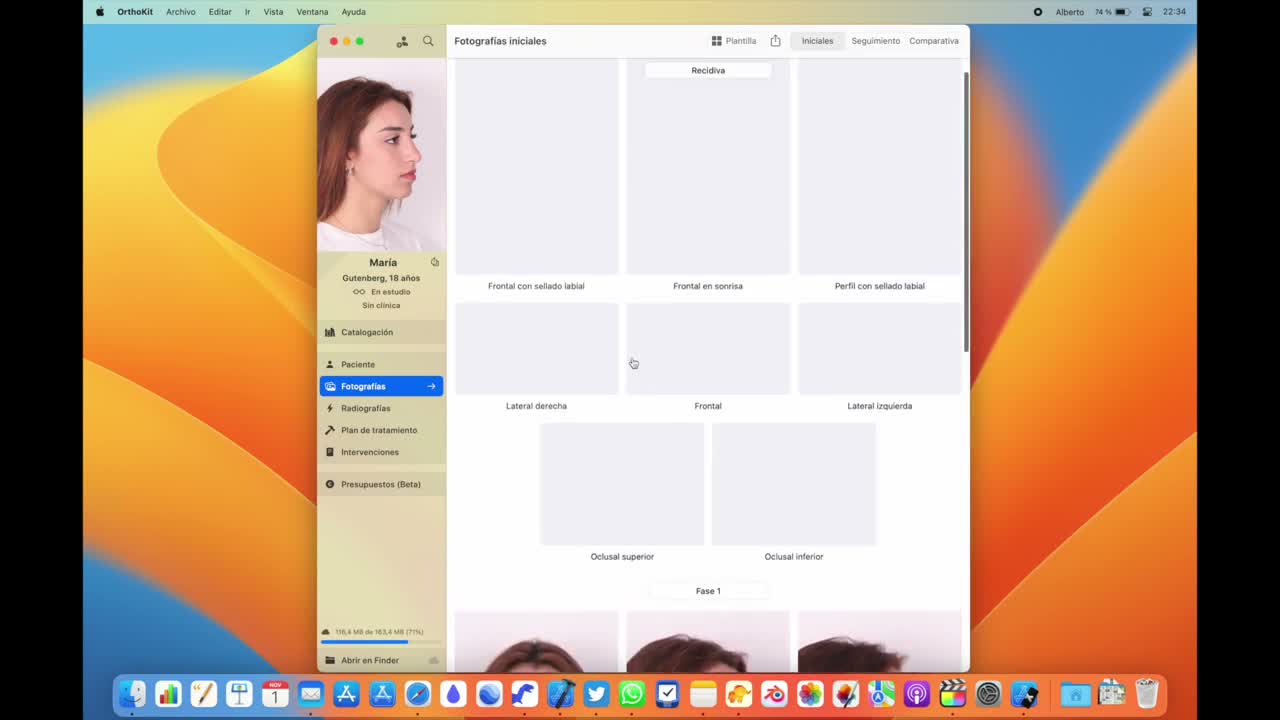Open Safari from the Dock

[418, 693]
